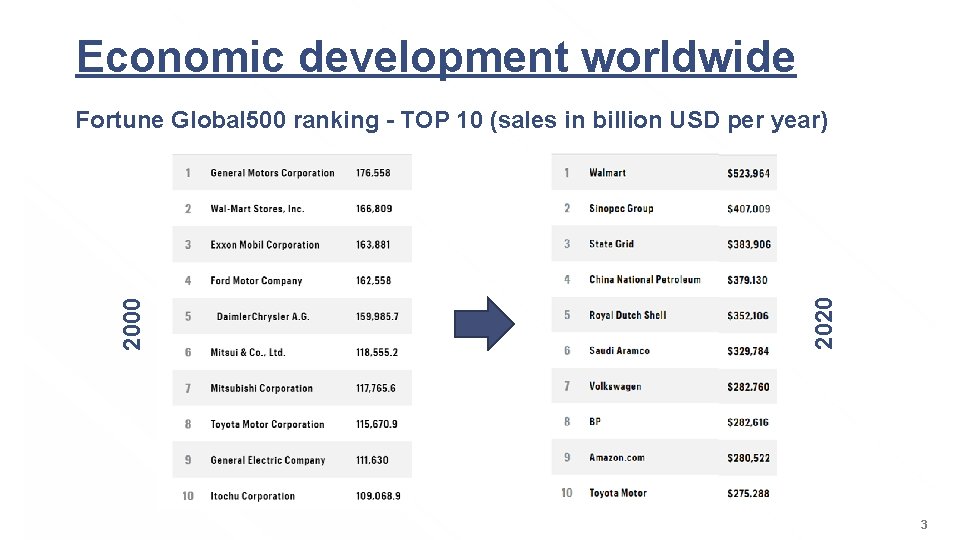
Task: Click the value $383,906
Action: tap(749, 244)
